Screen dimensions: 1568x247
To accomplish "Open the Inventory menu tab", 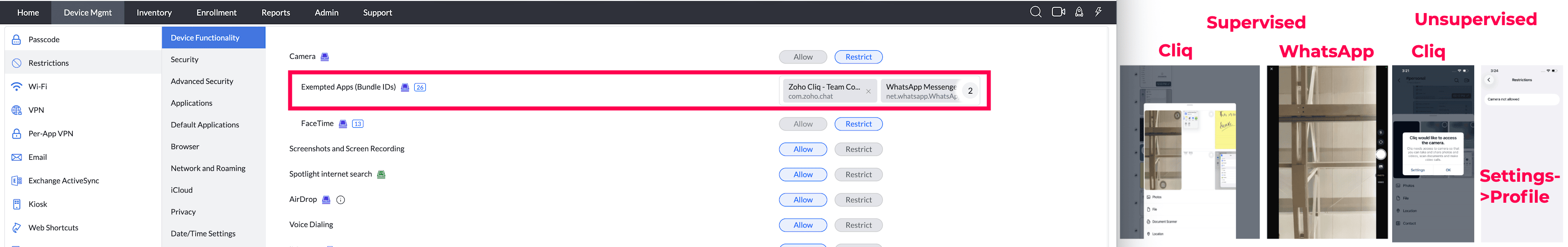I will (x=154, y=13).
